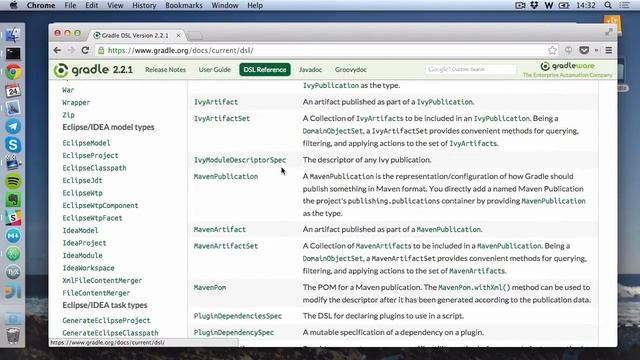This screenshot has width=640, height=360.
Task: Open the IdeaWorkspace sidebar link
Action: click(x=88, y=268)
